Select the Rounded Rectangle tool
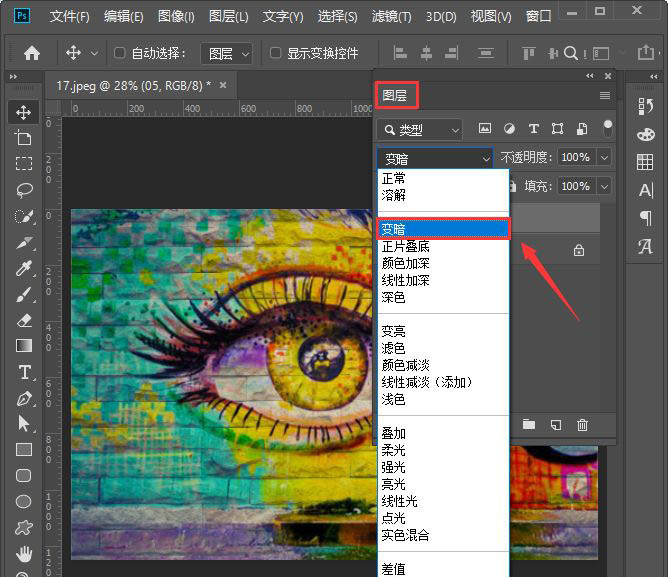This screenshot has width=668, height=577. point(24,476)
